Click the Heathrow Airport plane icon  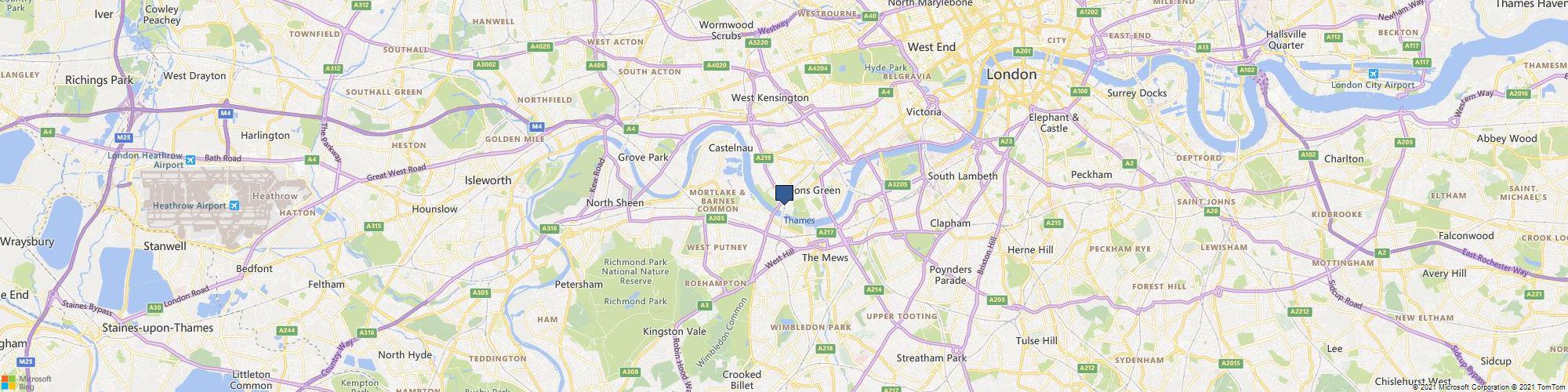[234, 205]
